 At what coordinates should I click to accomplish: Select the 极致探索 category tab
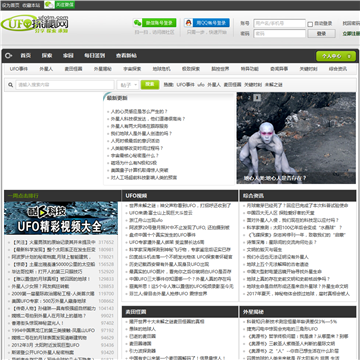pyautogui.click(x=191, y=69)
